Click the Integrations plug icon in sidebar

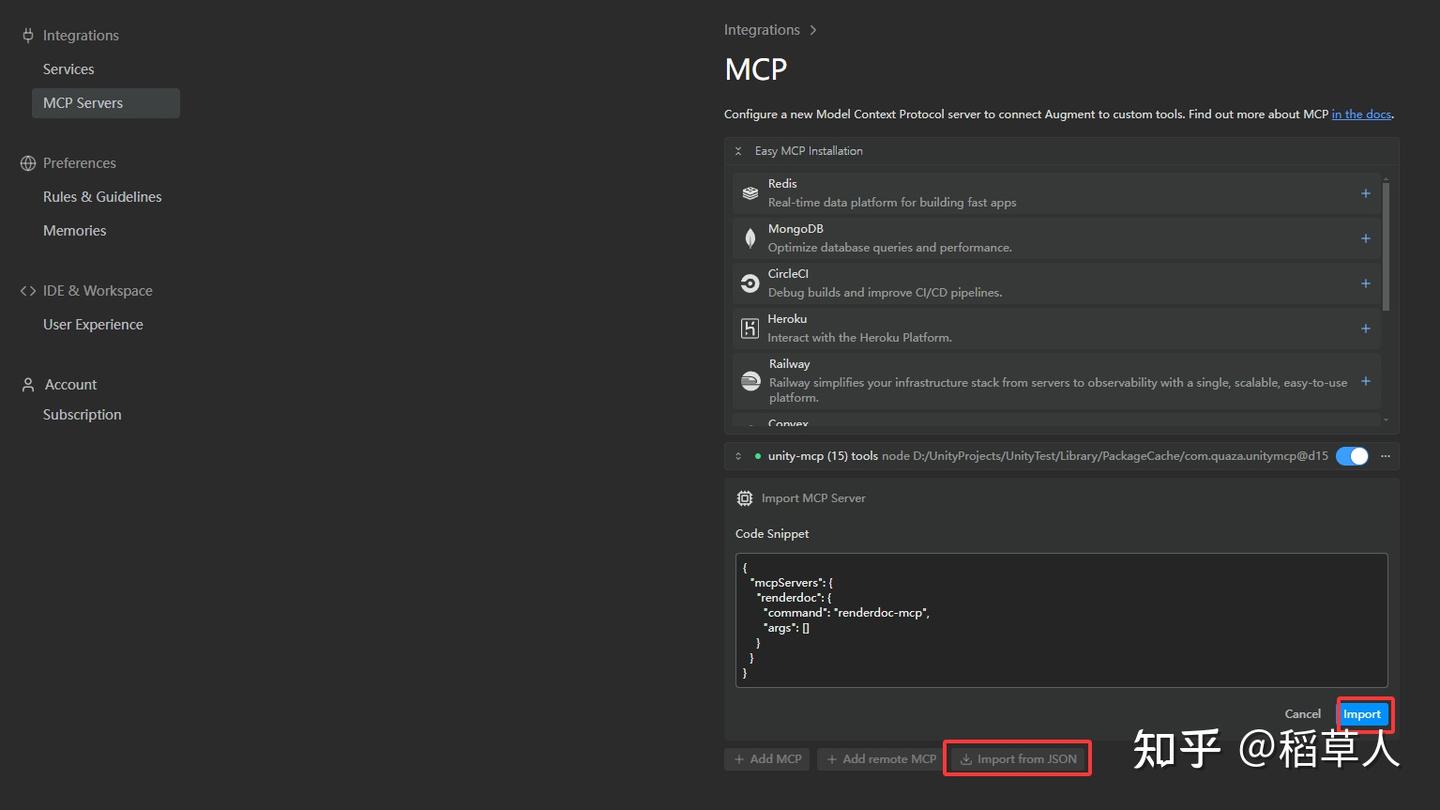(x=28, y=35)
